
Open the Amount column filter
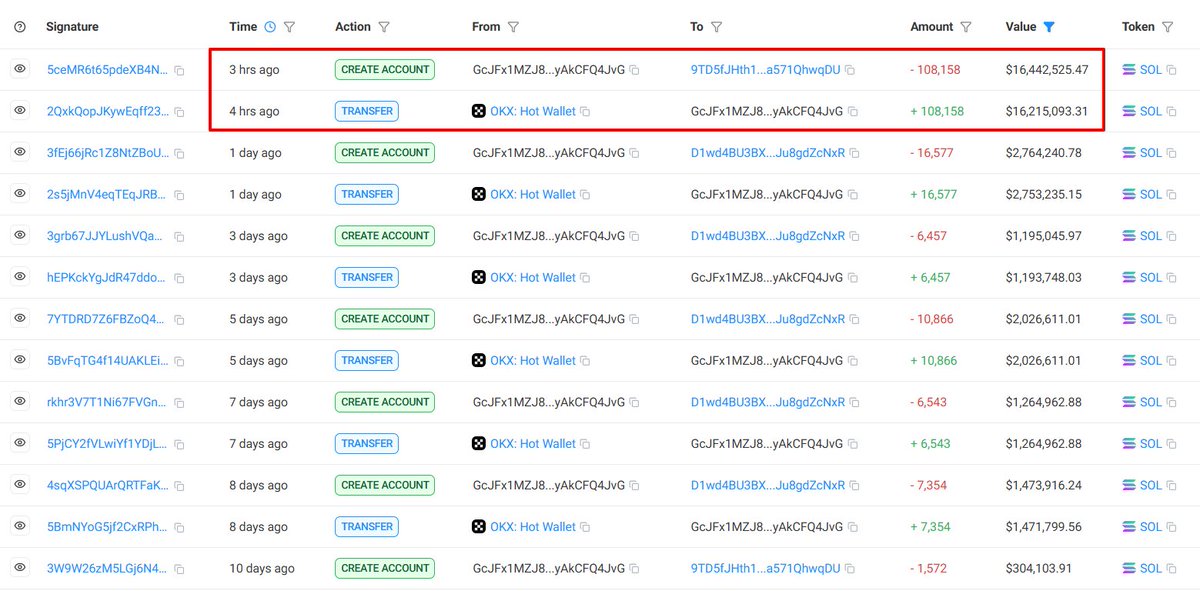tap(966, 27)
